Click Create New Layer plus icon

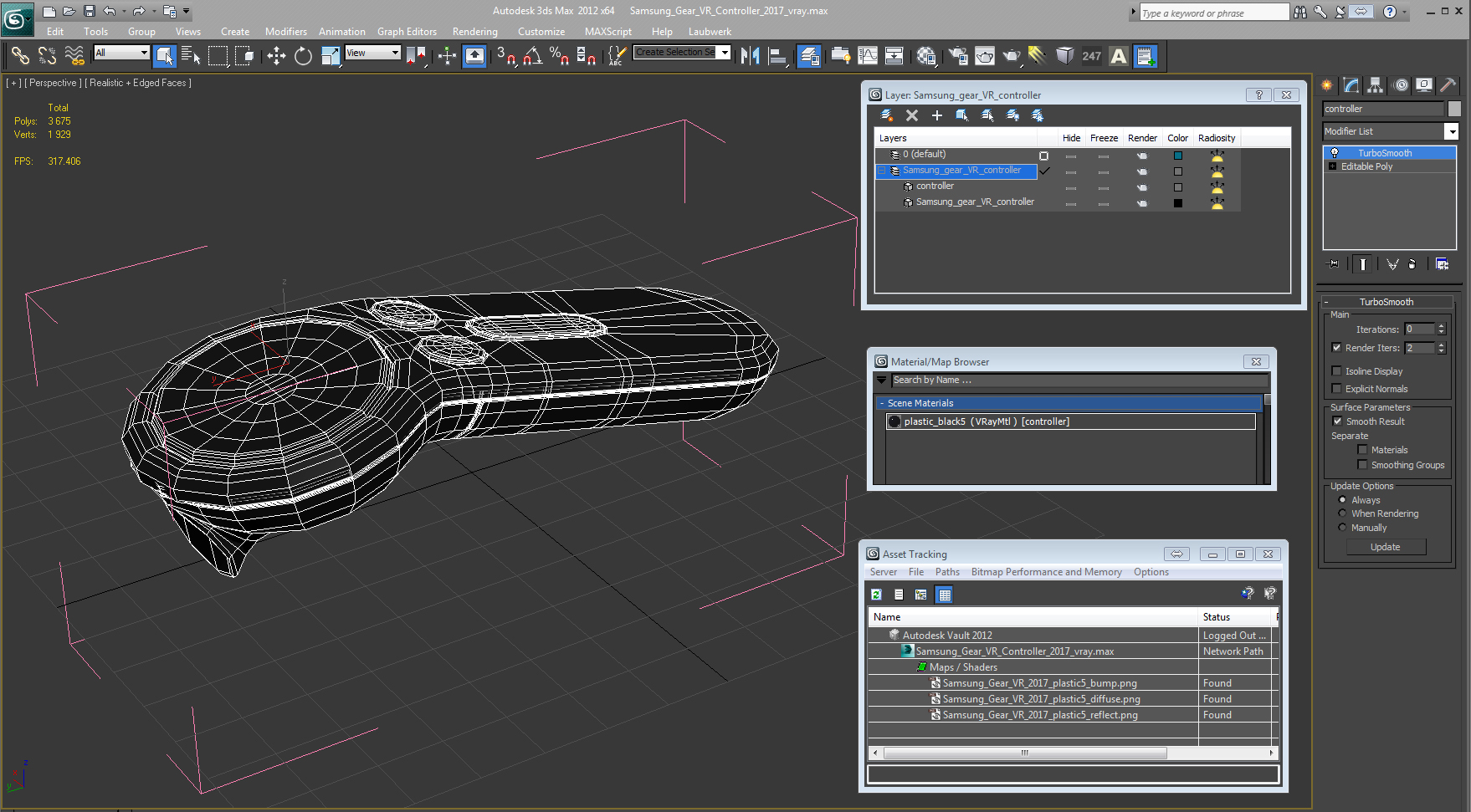pos(937,115)
